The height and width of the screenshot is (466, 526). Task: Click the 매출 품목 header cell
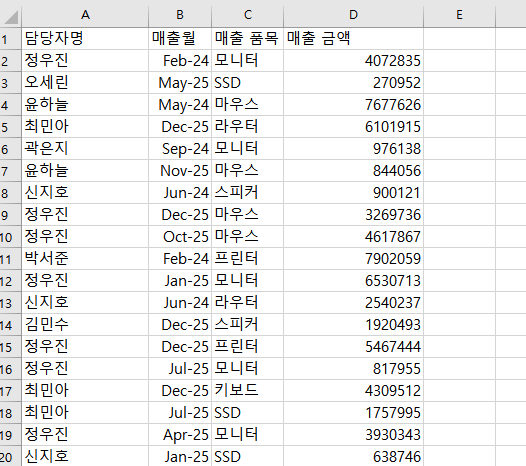tap(248, 39)
